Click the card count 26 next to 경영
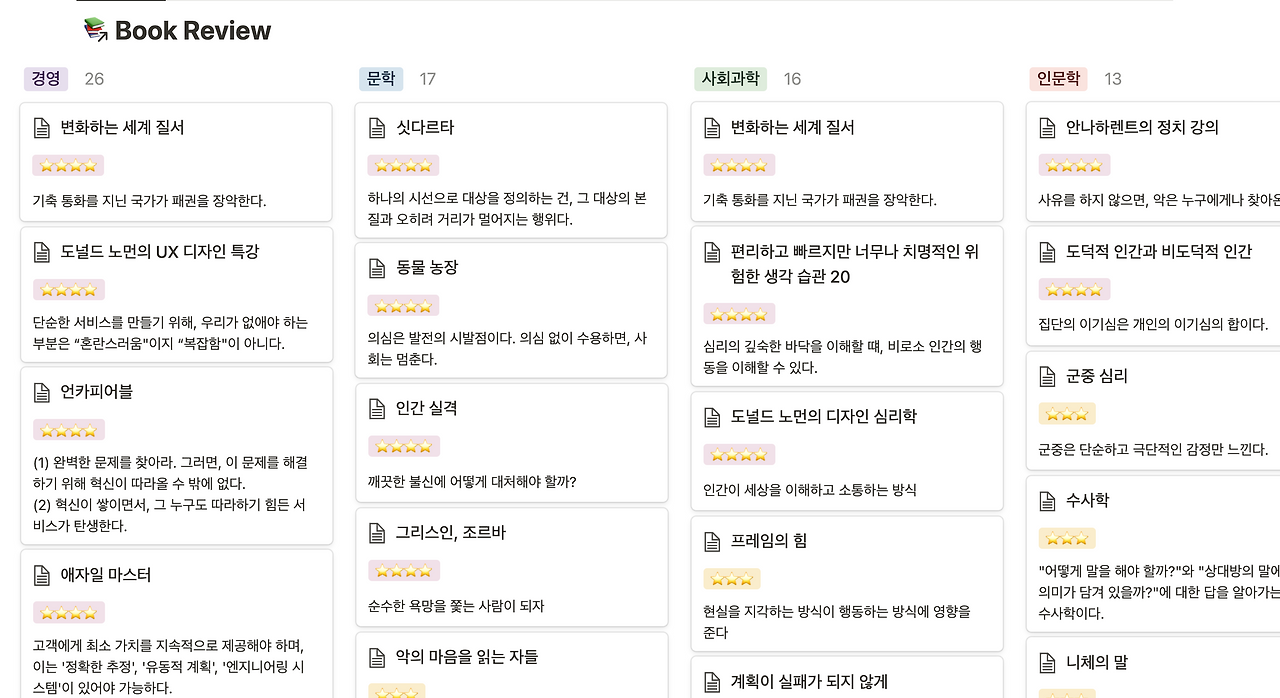 (94, 79)
